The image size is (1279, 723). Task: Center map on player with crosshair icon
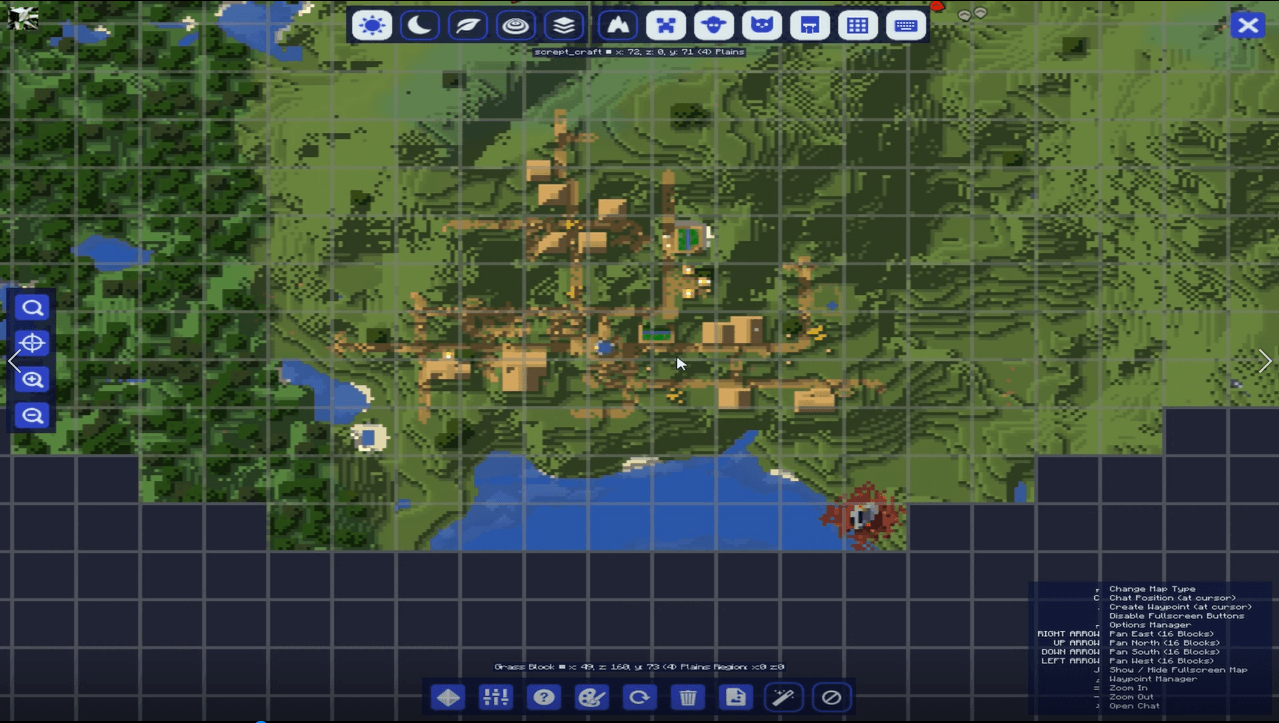pyautogui.click(x=31, y=343)
